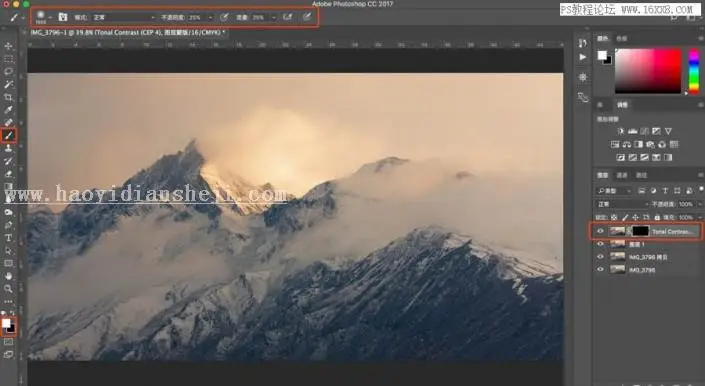Toggle brush panel button in options bar
The image size is (705, 386).
[x=63, y=17]
